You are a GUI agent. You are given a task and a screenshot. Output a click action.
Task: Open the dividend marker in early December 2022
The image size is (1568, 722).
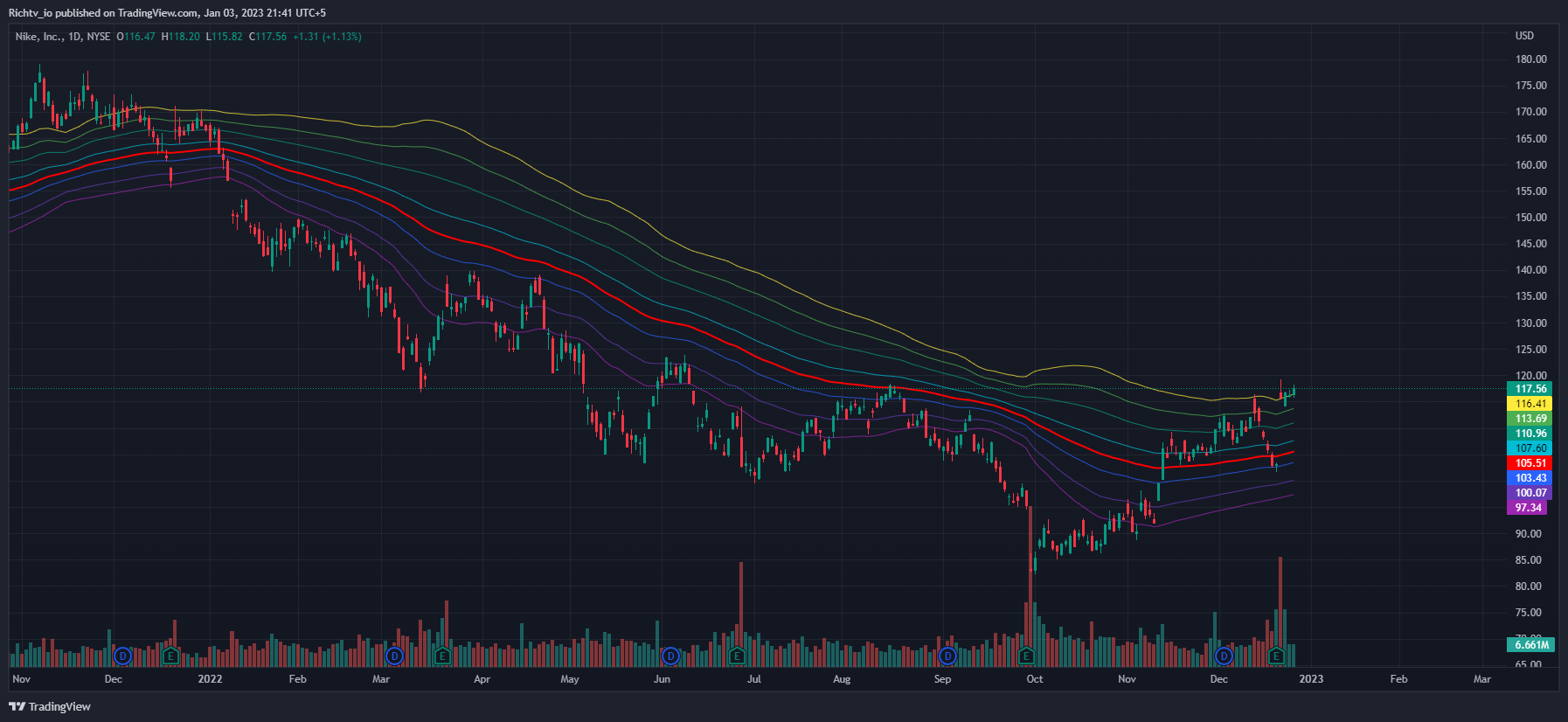coord(1224,656)
